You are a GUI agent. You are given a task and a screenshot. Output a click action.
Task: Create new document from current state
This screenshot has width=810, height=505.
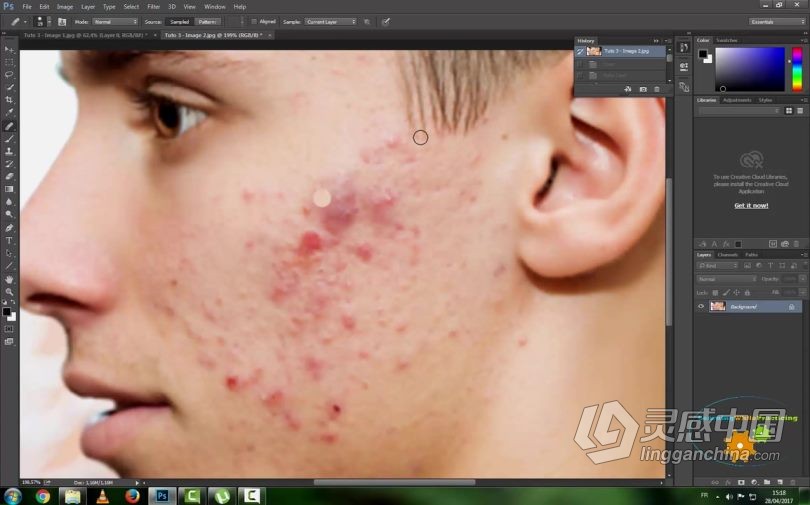(x=628, y=89)
